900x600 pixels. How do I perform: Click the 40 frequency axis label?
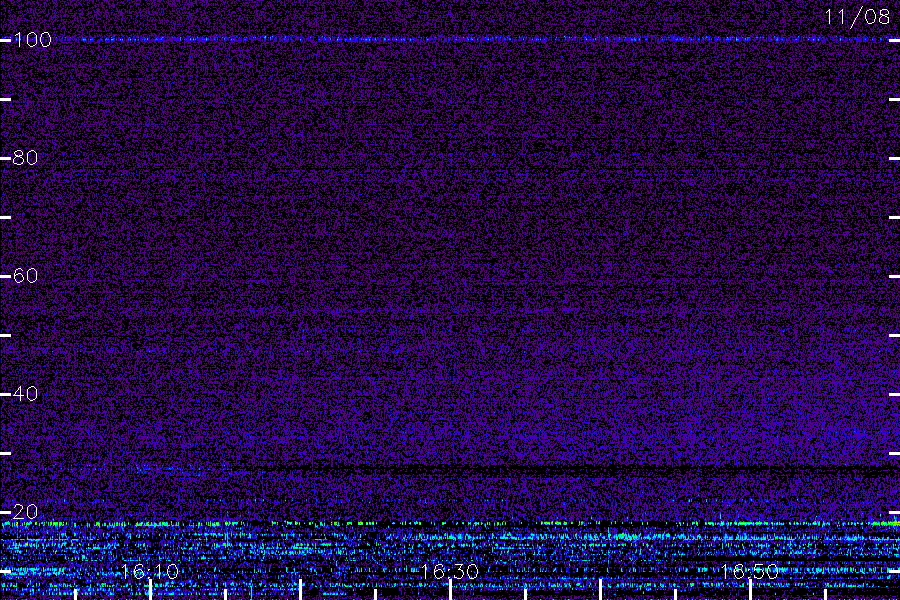coord(25,393)
